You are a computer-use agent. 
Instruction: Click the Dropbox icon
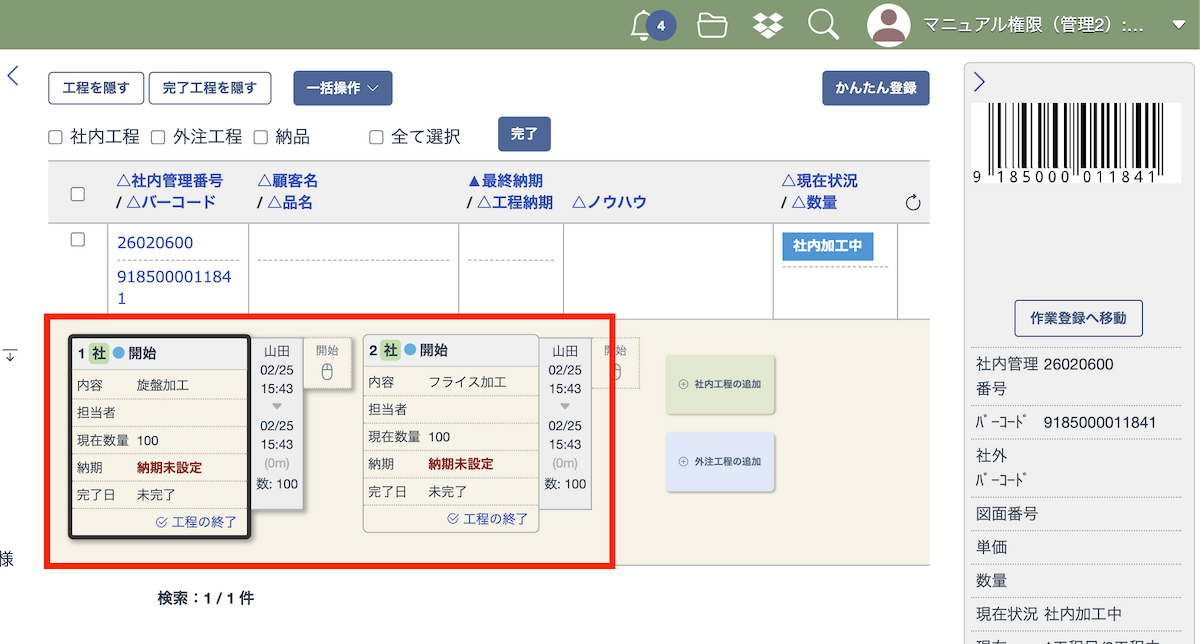coord(768,25)
